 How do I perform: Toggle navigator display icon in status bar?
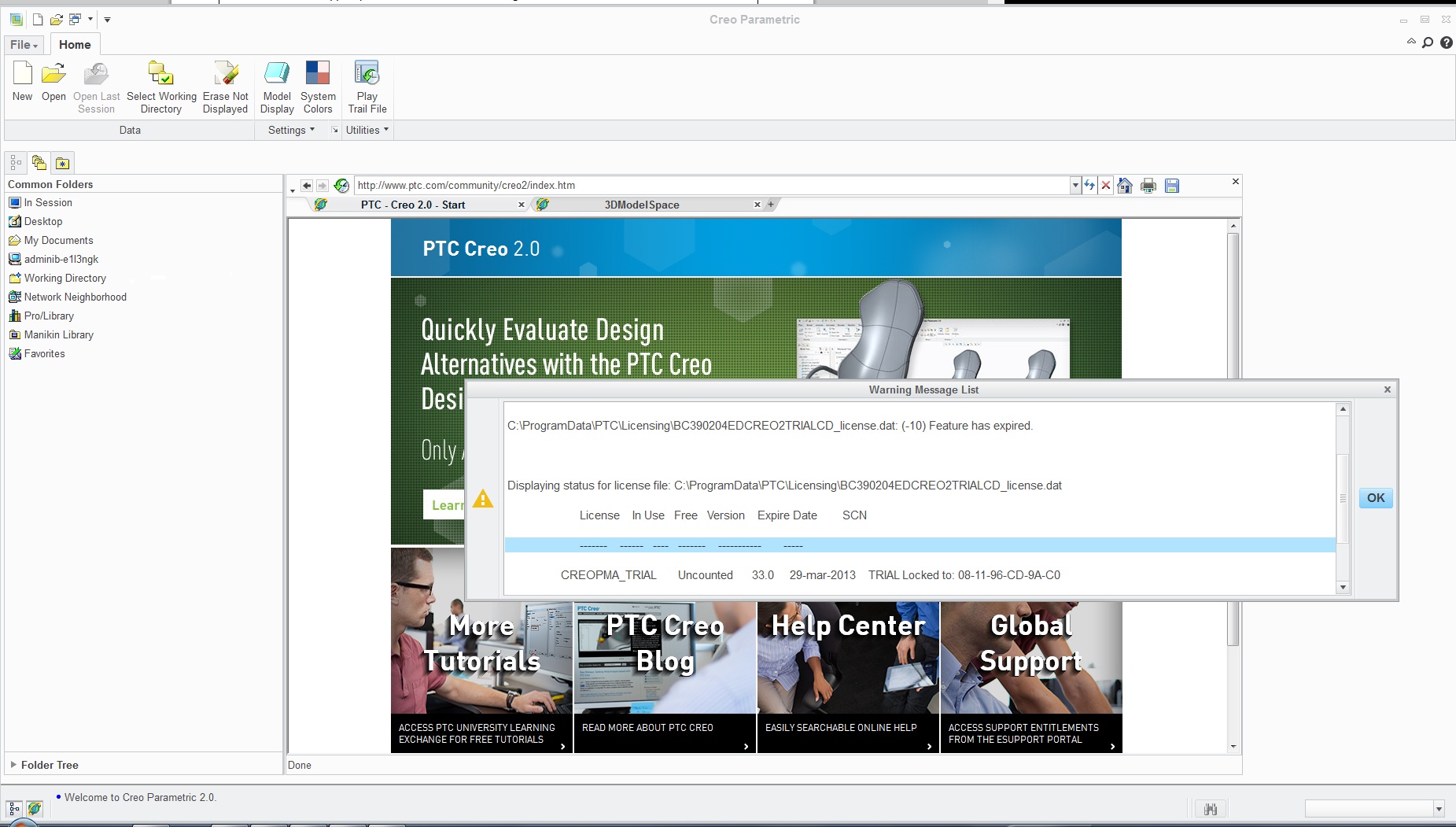[14, 808]
